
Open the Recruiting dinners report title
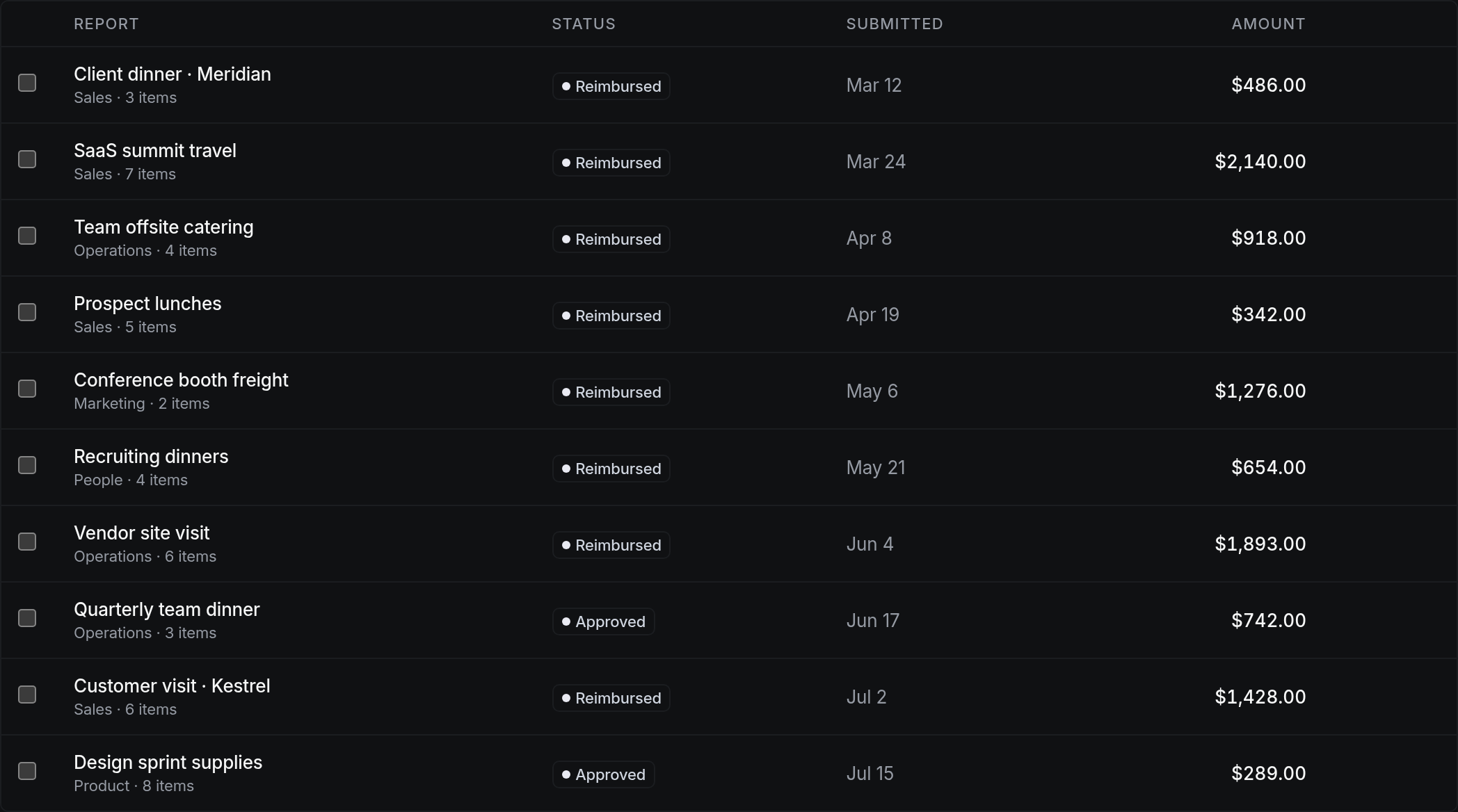click(151, 457)
